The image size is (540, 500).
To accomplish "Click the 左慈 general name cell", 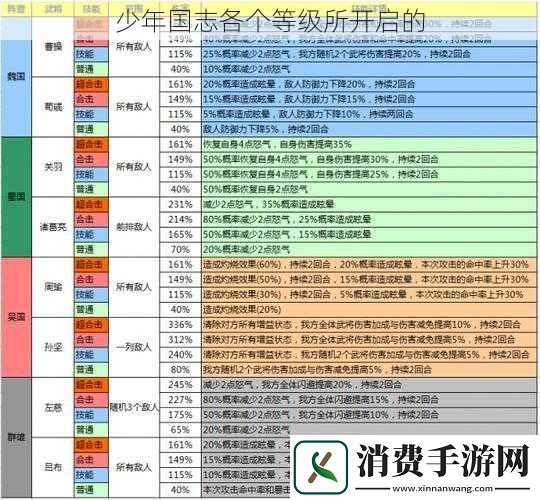I will [x=53, y=407].
